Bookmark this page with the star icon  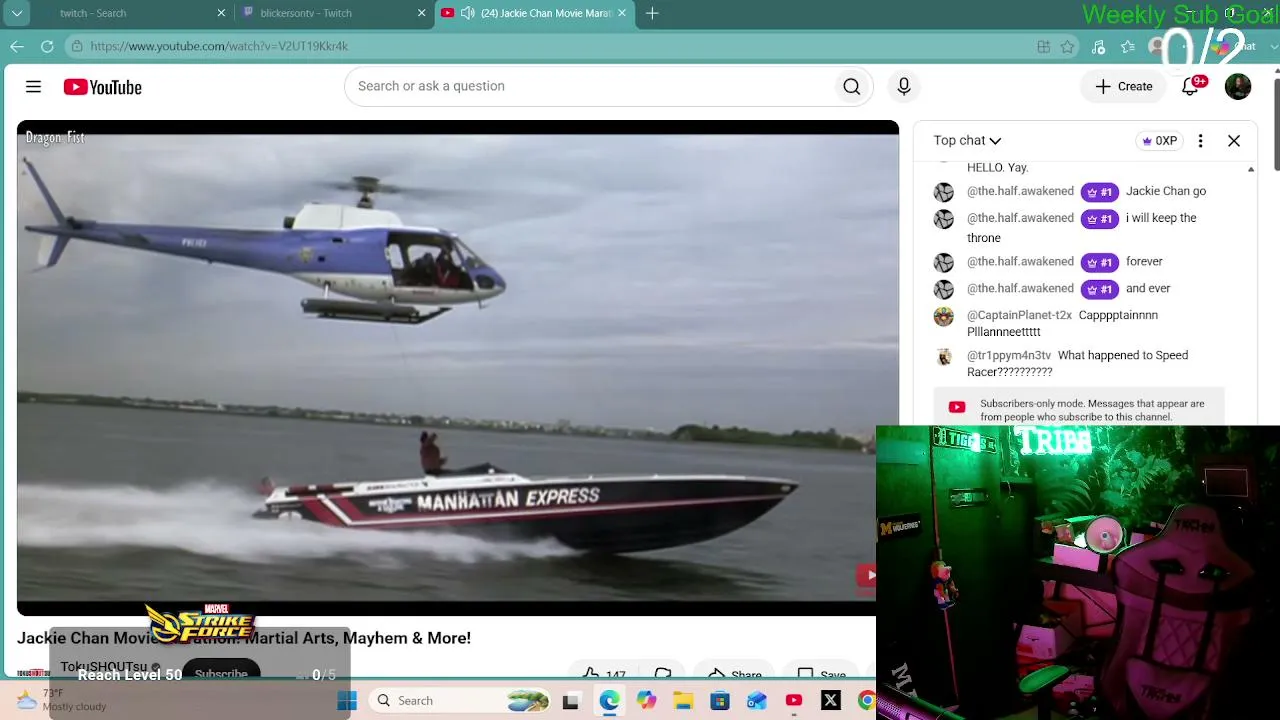(1068, 46)
